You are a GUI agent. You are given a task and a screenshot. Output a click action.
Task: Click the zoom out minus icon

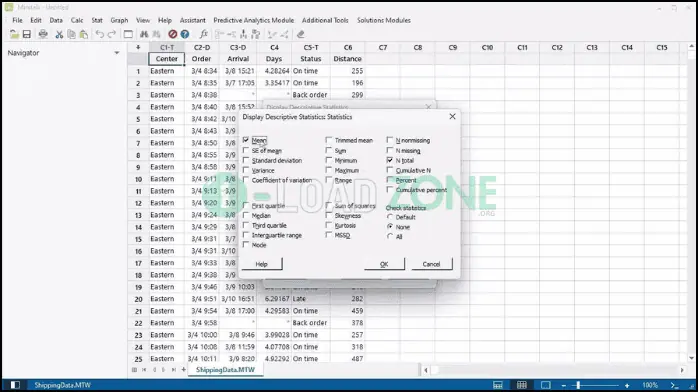564,385
